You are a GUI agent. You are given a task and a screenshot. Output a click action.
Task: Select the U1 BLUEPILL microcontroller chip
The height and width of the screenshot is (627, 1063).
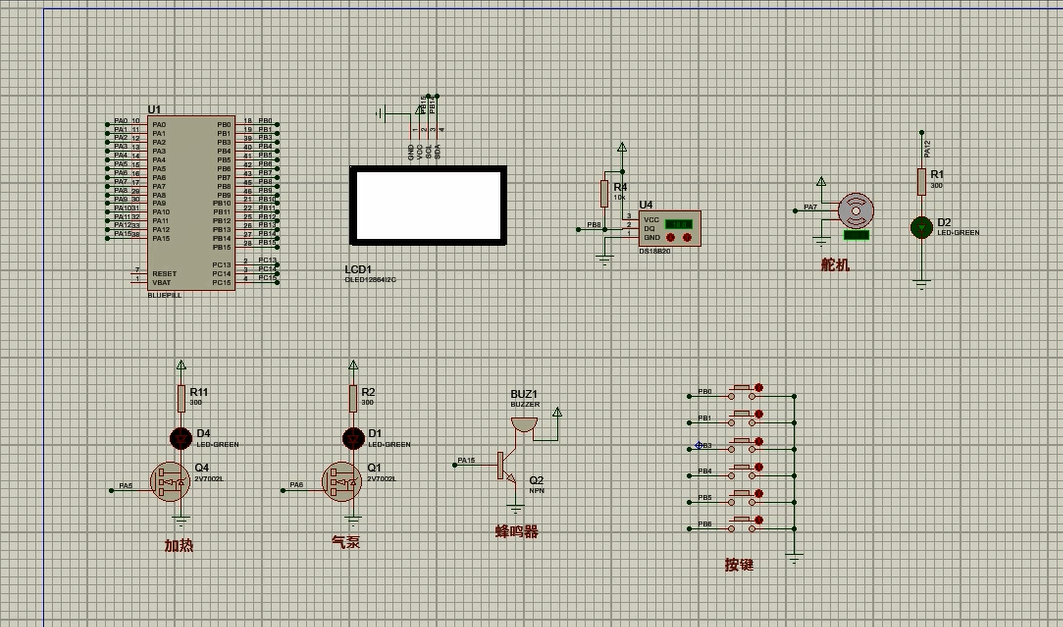(191, 202)
